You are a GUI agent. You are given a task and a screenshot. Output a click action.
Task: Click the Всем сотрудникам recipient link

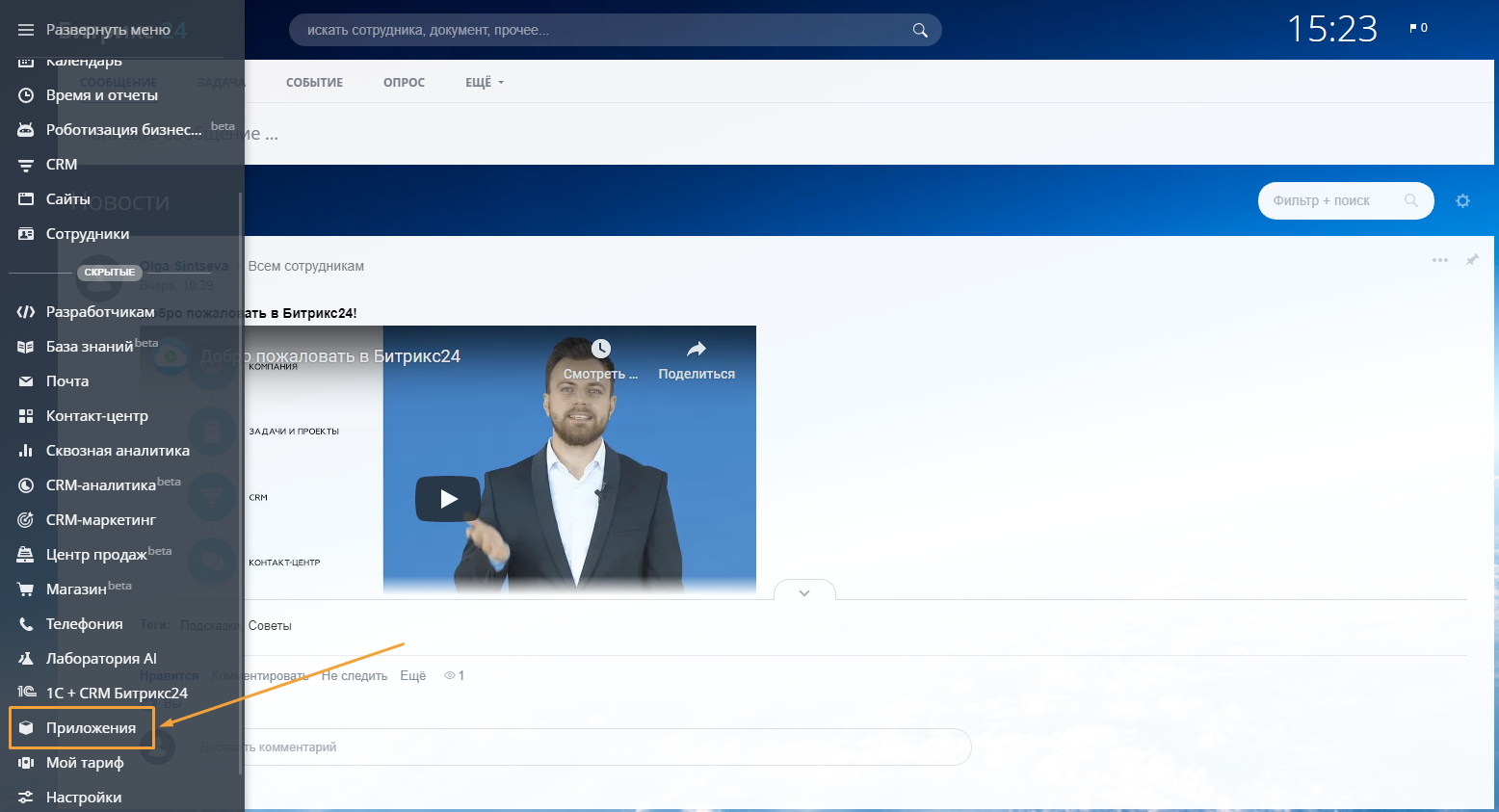pos(306,266)
